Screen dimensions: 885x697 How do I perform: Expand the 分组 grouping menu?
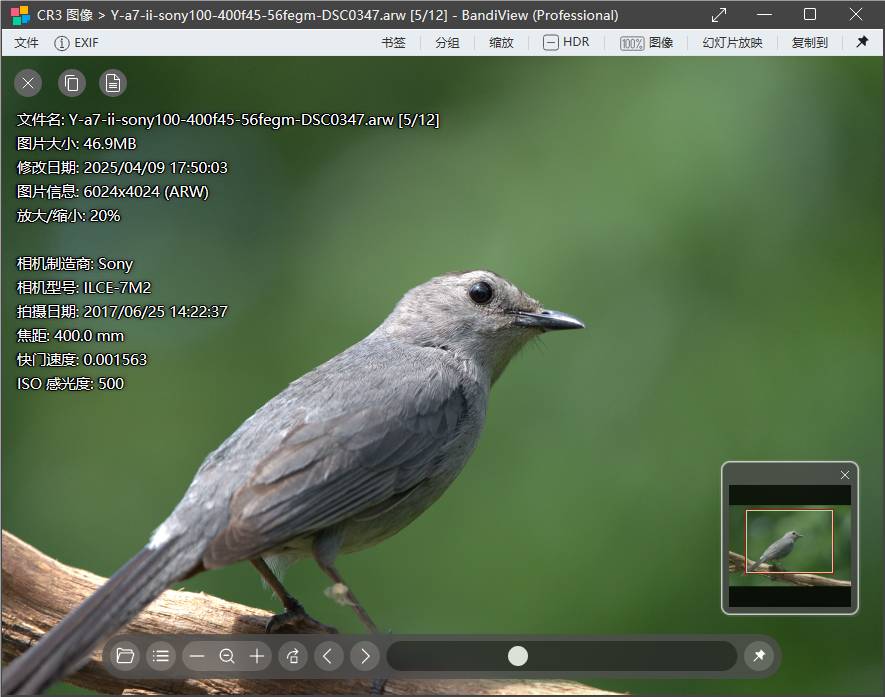point(447,43)
